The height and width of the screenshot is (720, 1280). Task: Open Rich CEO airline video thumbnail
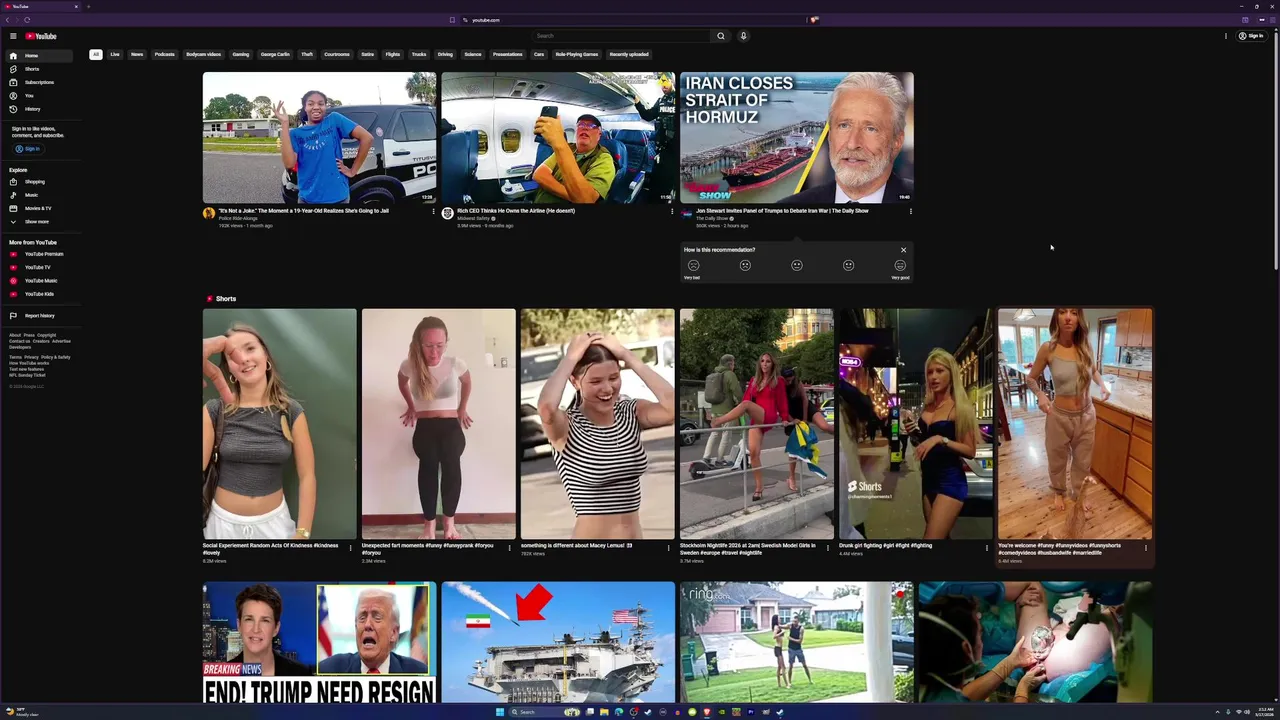pos(558,137)
